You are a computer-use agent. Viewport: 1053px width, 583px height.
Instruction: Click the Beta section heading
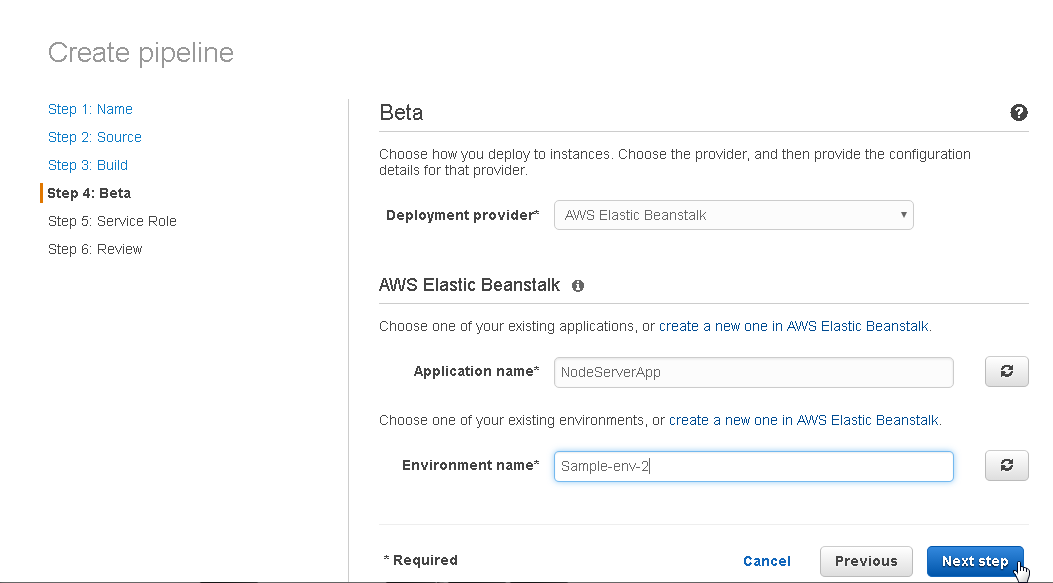pos(401,112)
